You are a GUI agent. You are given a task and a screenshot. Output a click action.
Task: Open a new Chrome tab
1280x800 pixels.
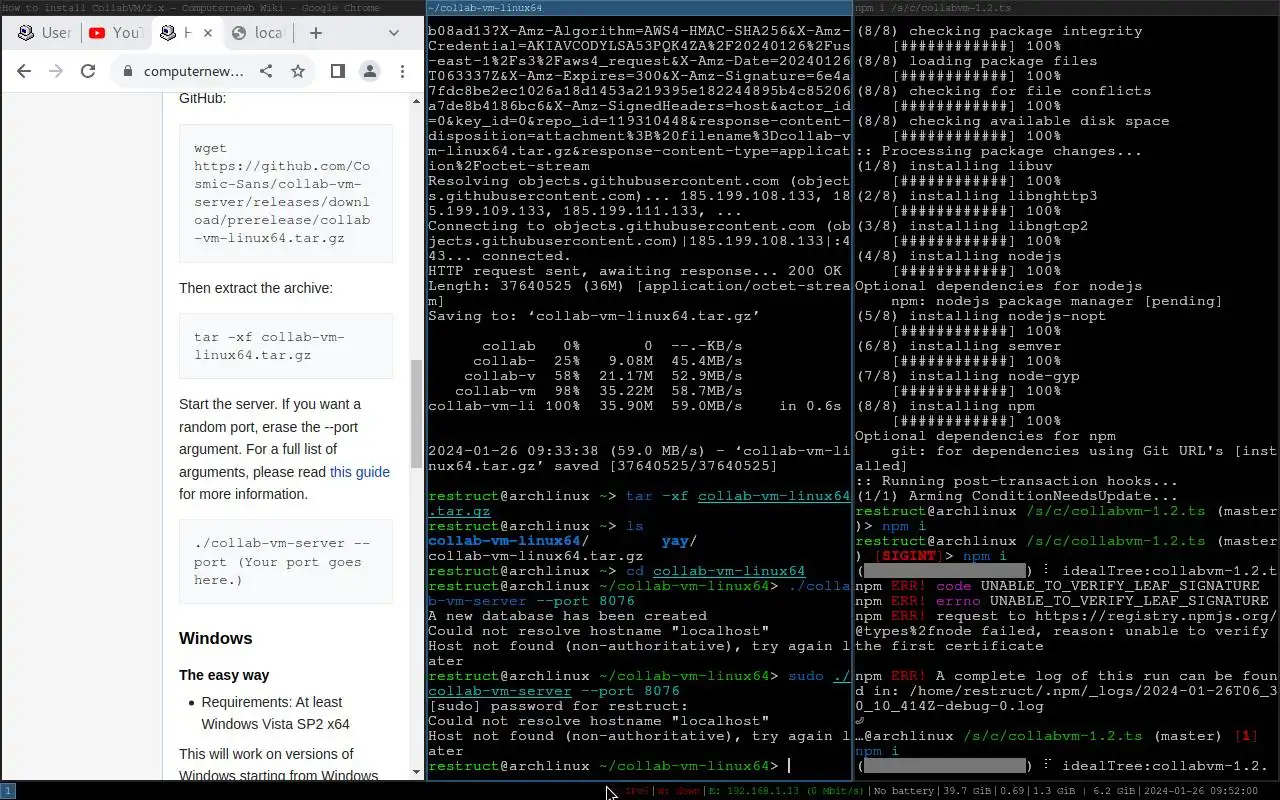(x=316, y=33)
